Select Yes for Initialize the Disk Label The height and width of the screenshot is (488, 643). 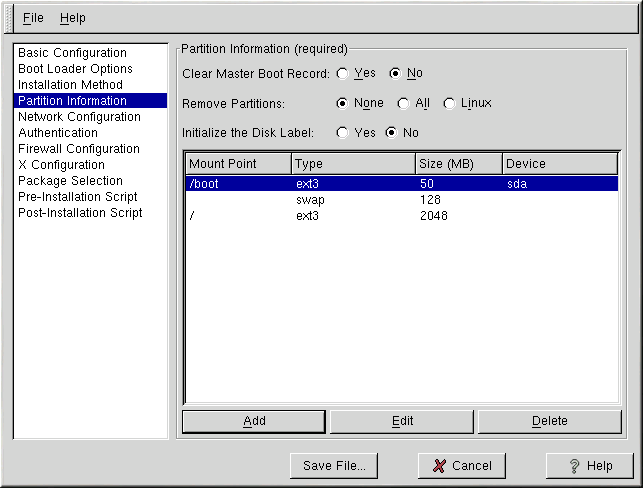343,132
